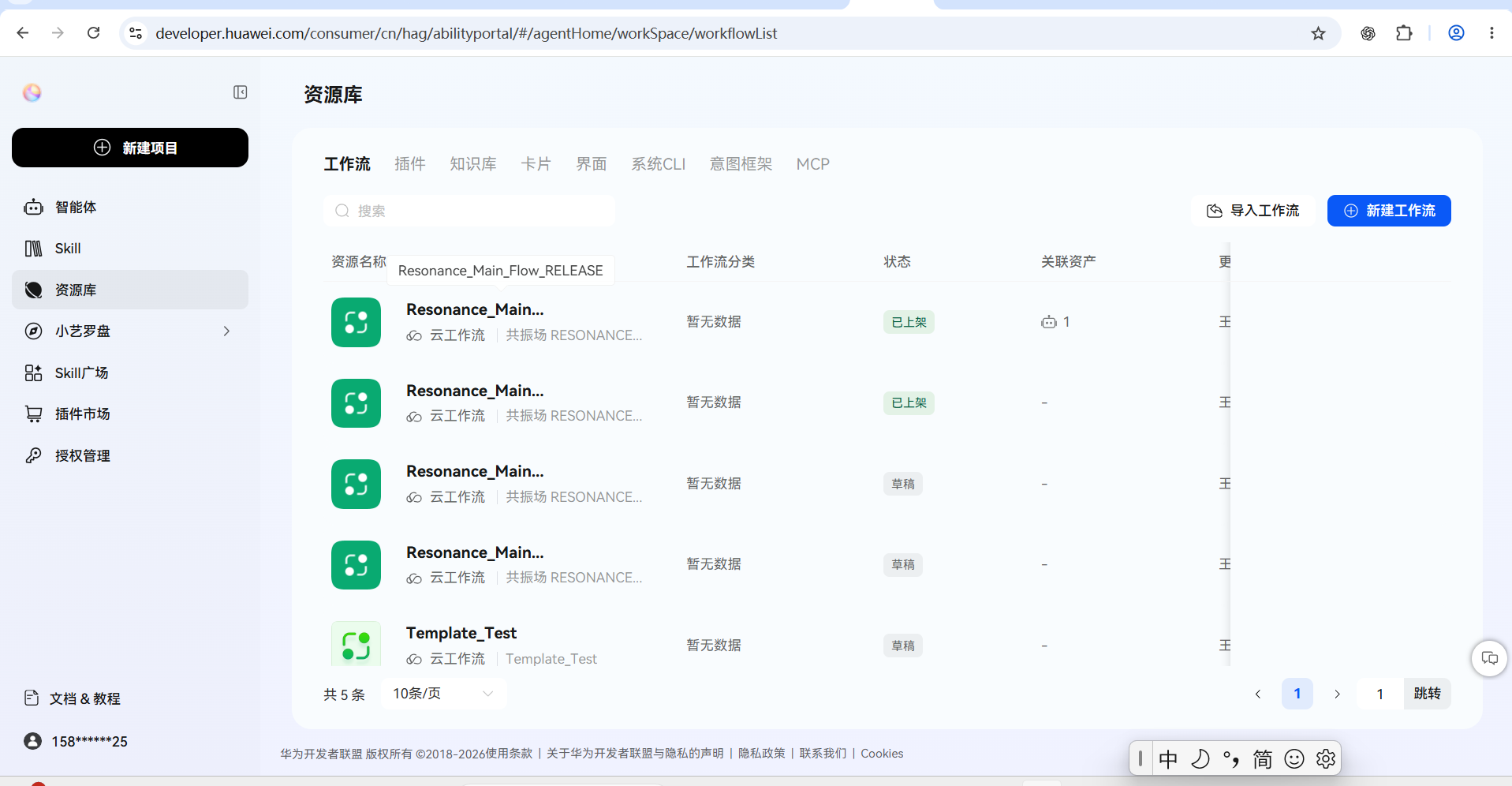Click the 关联资产 count 1 robot icon

point(1049,322)
